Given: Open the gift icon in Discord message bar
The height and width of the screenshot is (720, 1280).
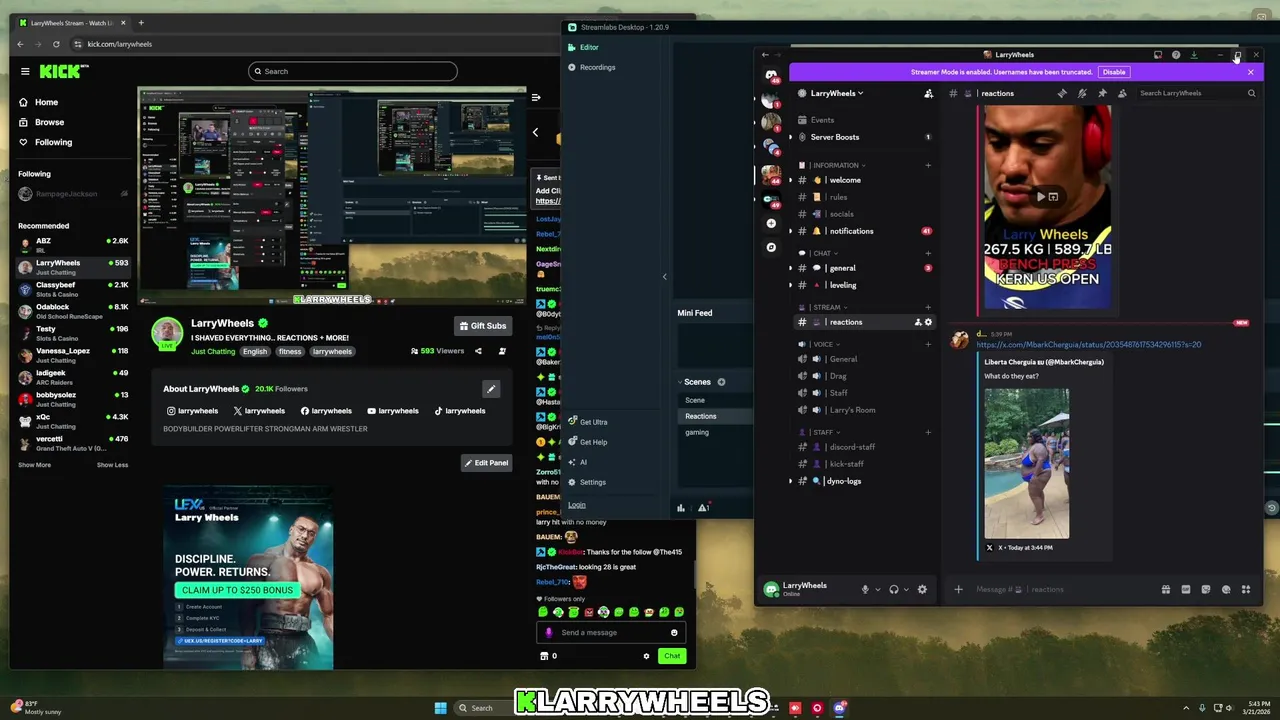Looking at the screenshot, I should tap(1166, 589).
